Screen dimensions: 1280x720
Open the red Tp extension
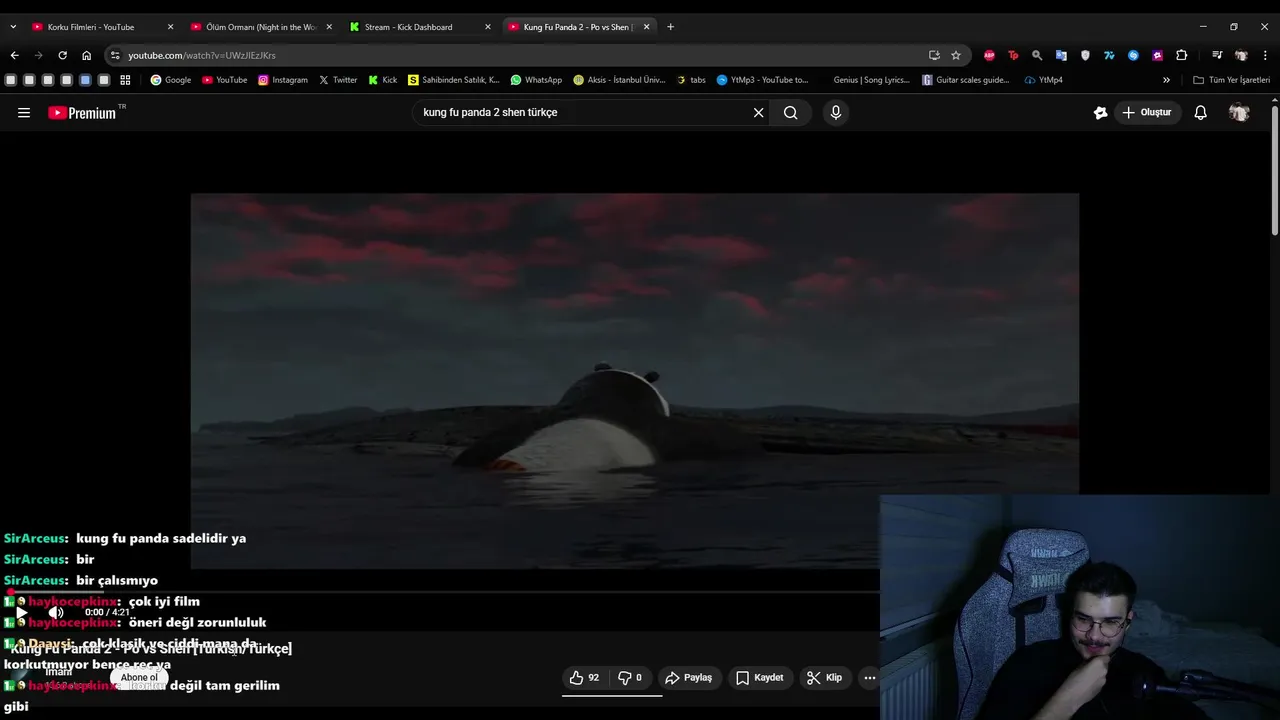1013,55
